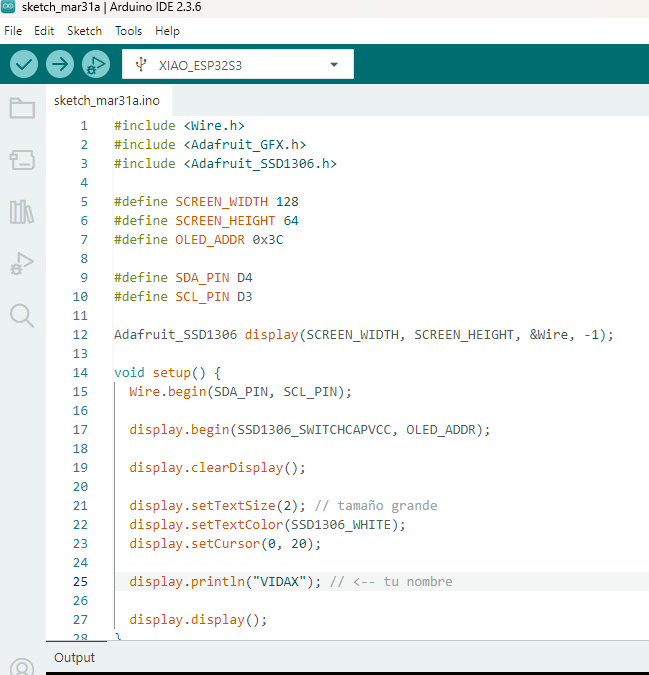Click the Adafruit_SSD1306 display declaration line
Image resolution: width=649 pixels, height=675 pixels.
(364, 334)
